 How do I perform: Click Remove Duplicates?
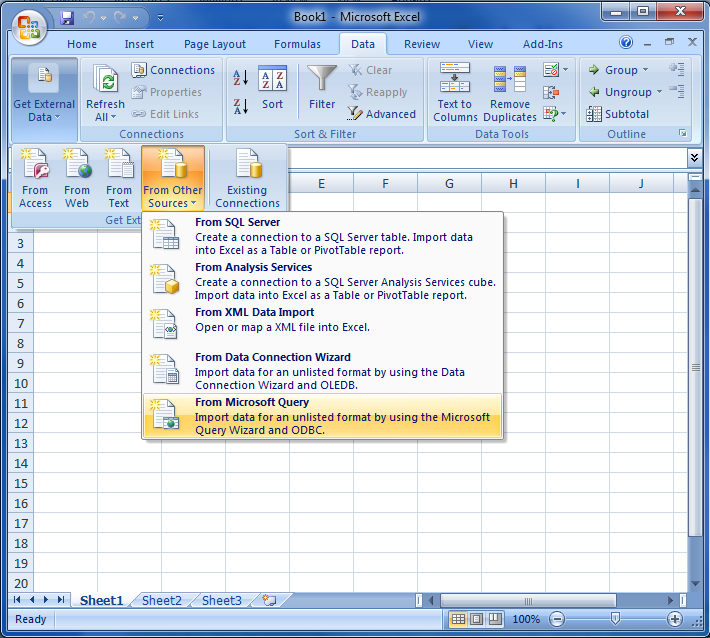click(510, 92)
